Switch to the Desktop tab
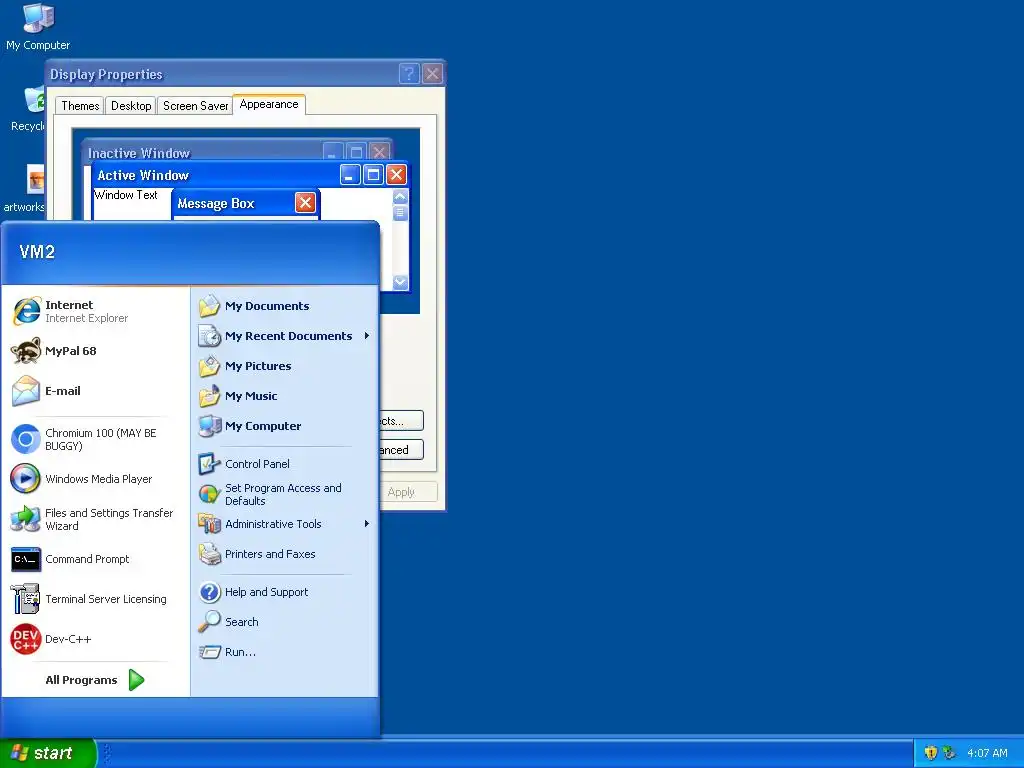The height and width of the screenshot is (768, 1024). [x=131, y=106]
